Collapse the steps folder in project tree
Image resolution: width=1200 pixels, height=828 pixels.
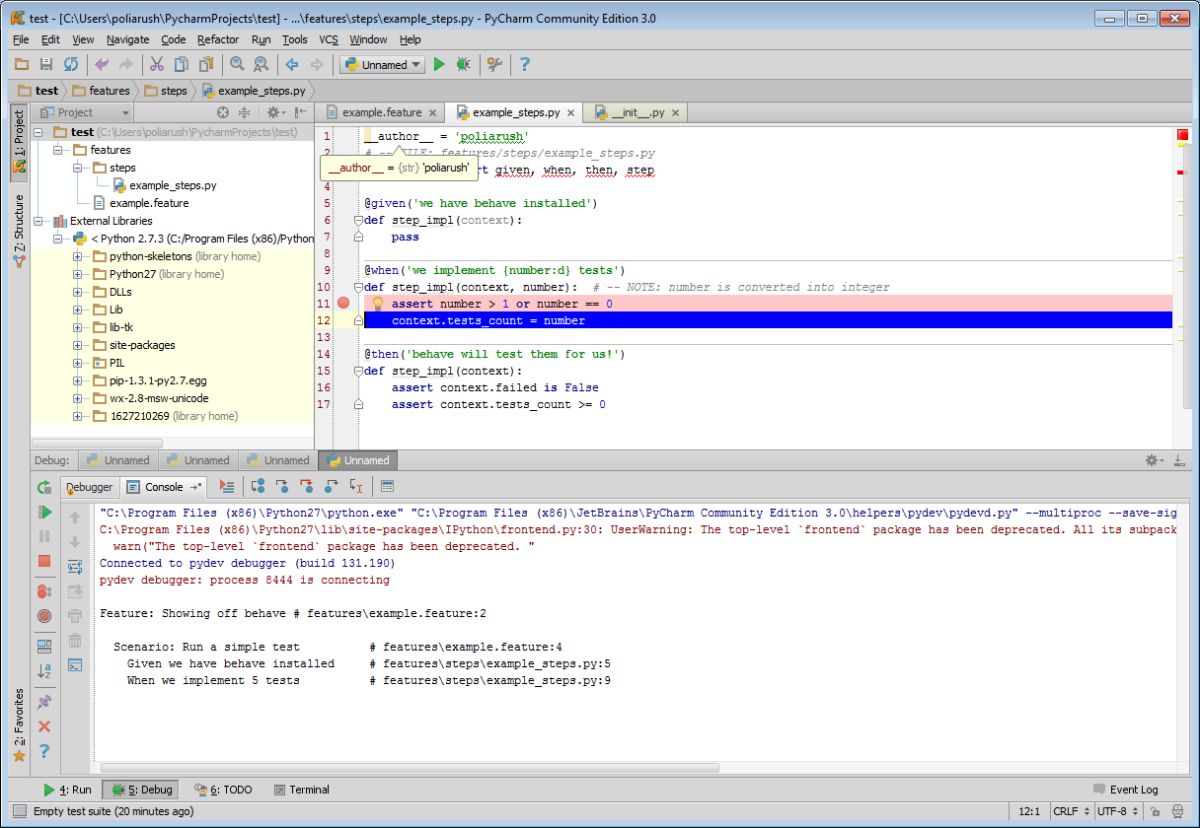click(78, 168)
